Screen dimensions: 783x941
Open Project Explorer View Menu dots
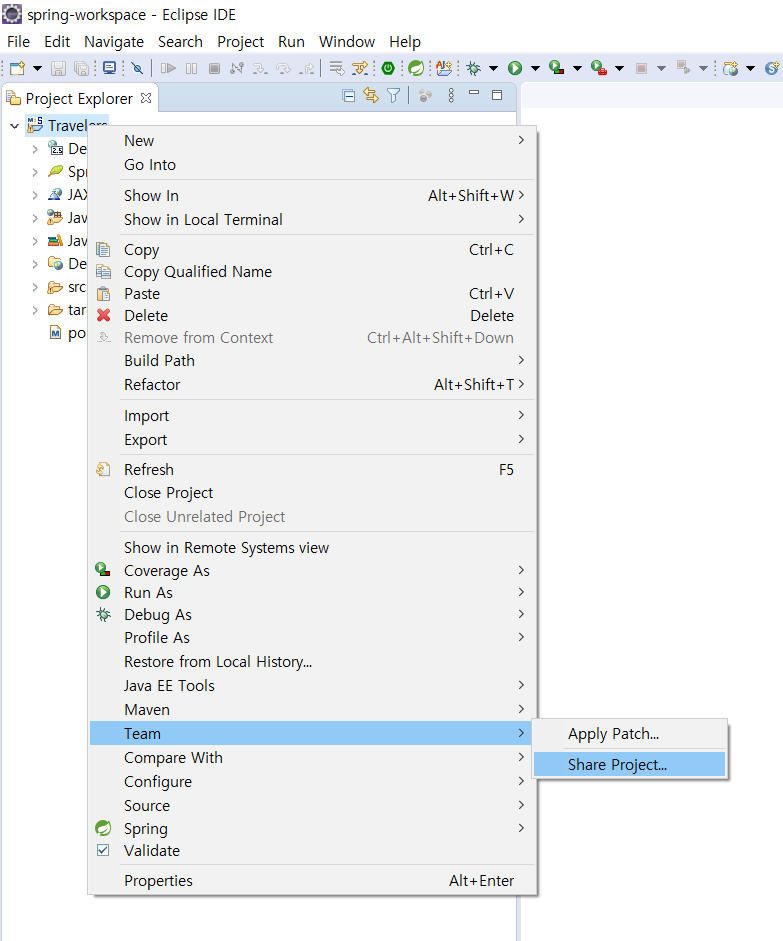coord(451,95)
